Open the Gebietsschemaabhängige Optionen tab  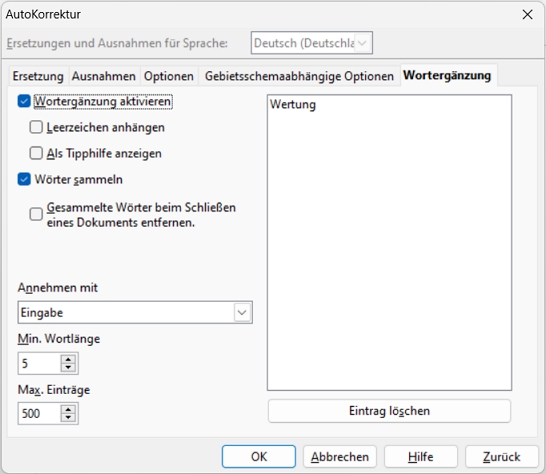tap(299, 76)
